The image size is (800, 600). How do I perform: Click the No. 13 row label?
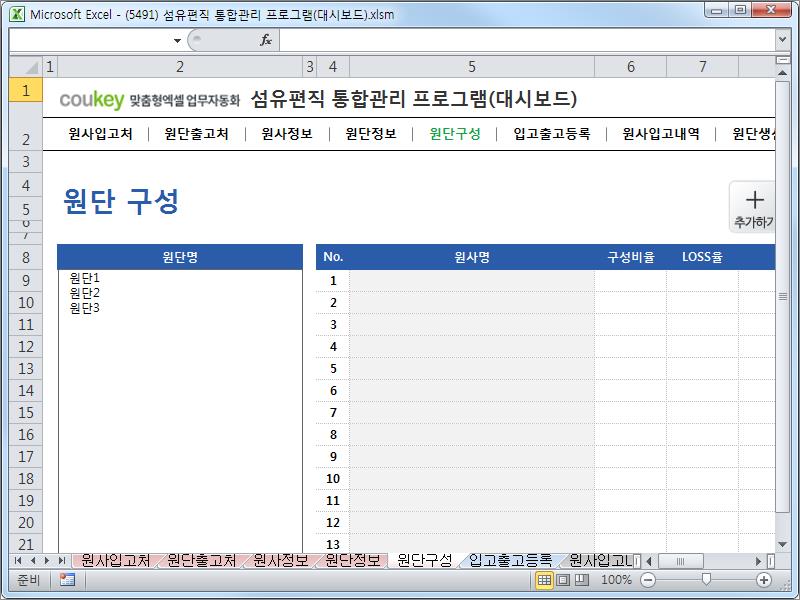333,544
